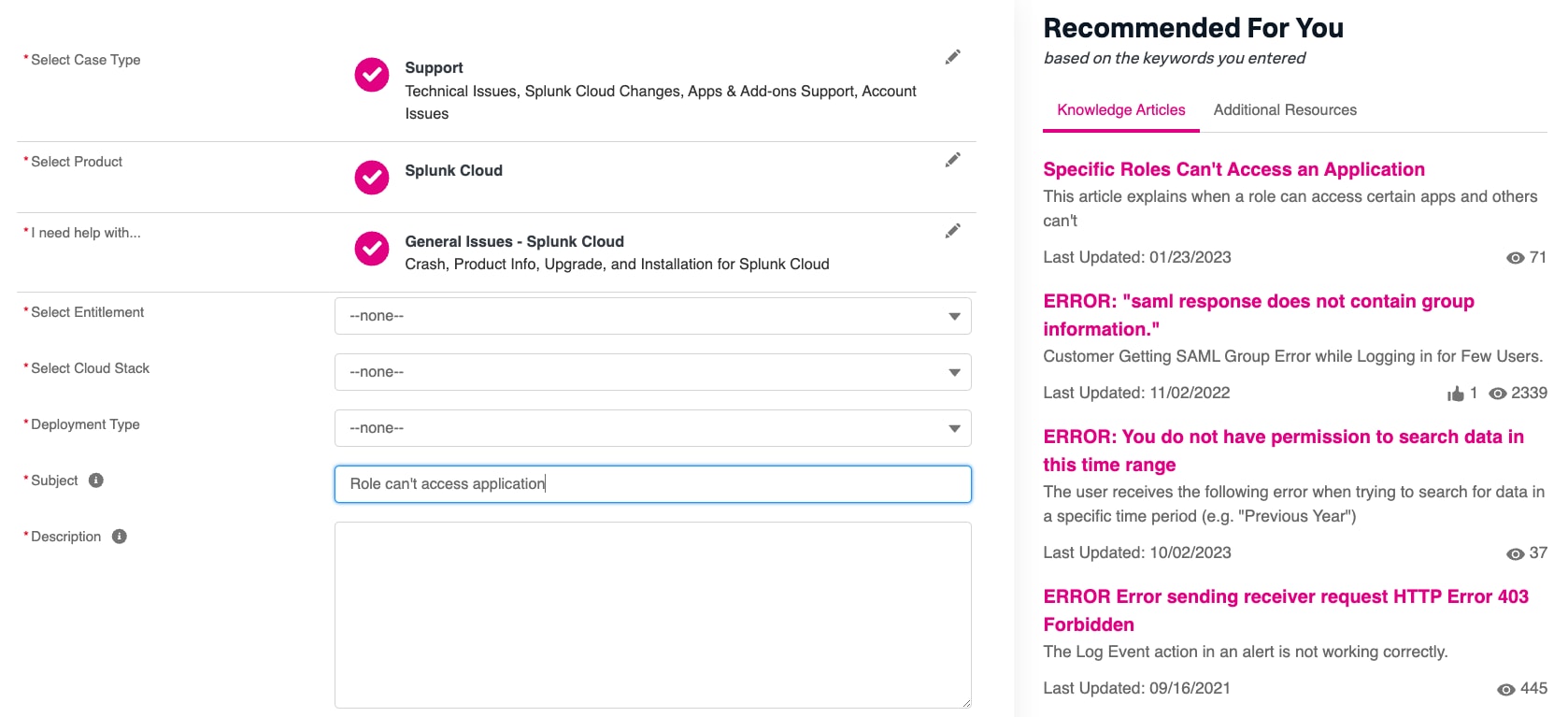
Task: Open the HTTP Error 403 Forbidden article
Action: click(x=1286, y=610)
